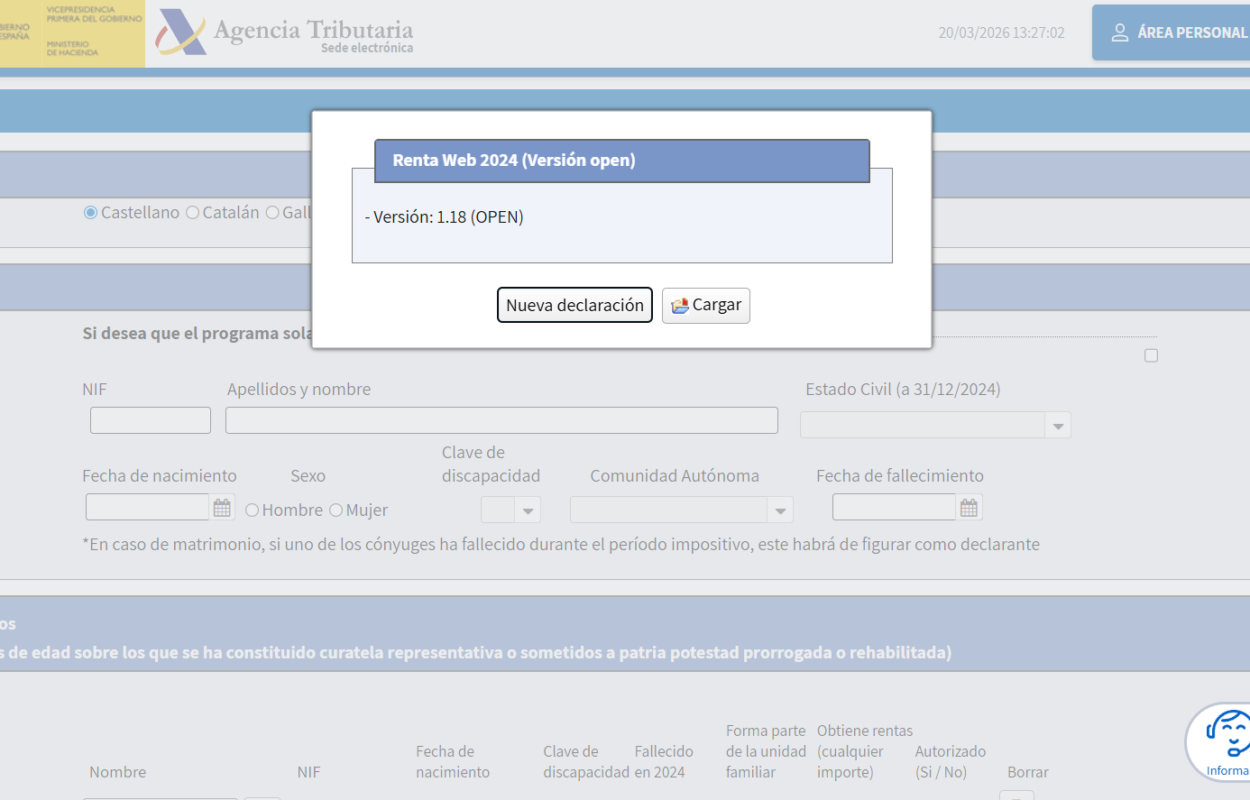The image size is (1250, 800).
Task: Expand the Comunidad Autónoma dropdown
Action: [780, 510]
